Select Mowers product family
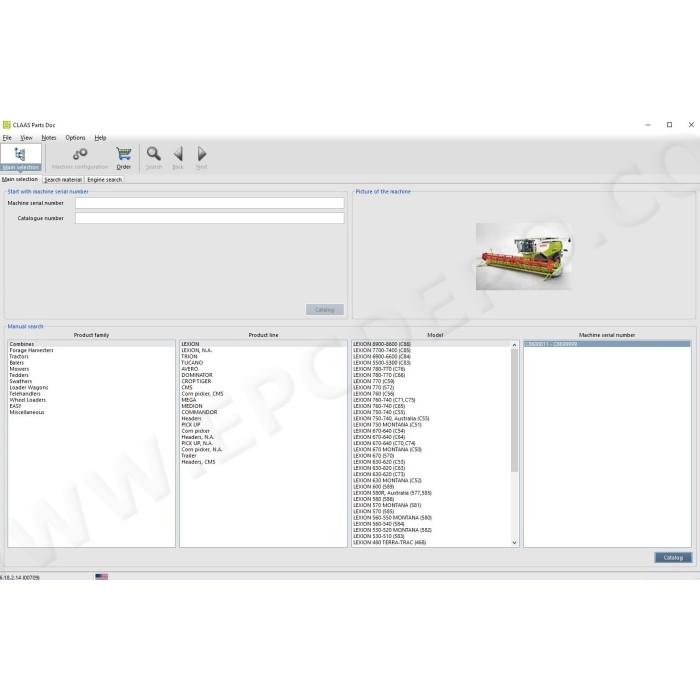The width and height of the screenshot is (700, 700). [x=91, y=369]
